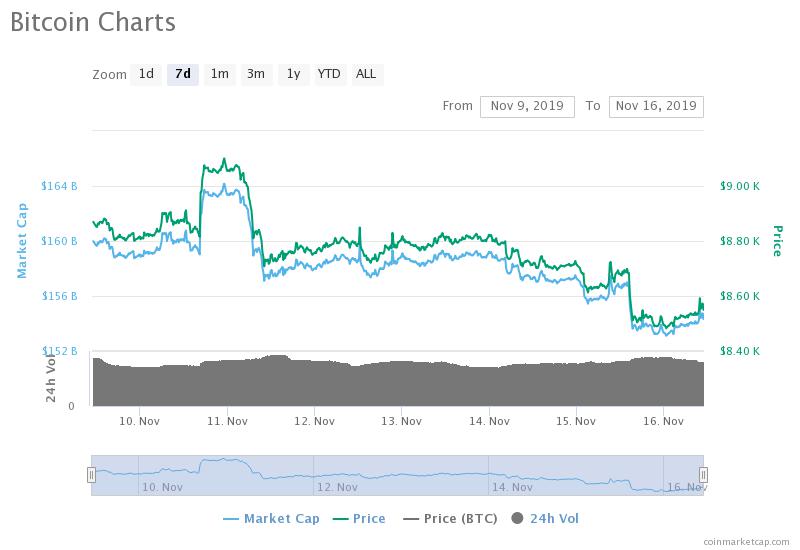The width and height of the screenshot is (800, 550).
Task: Toggle the Price (BTC) series in legend
Action: [x=451, y=519]
